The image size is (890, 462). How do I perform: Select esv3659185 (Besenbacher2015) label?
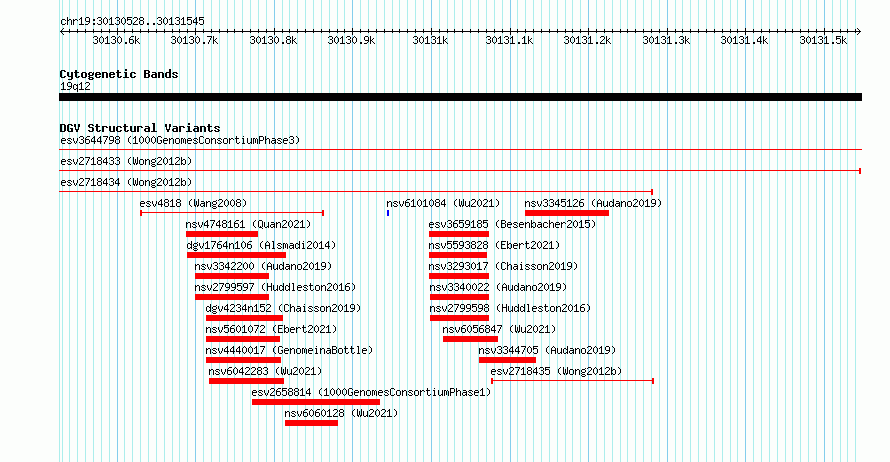512,224
